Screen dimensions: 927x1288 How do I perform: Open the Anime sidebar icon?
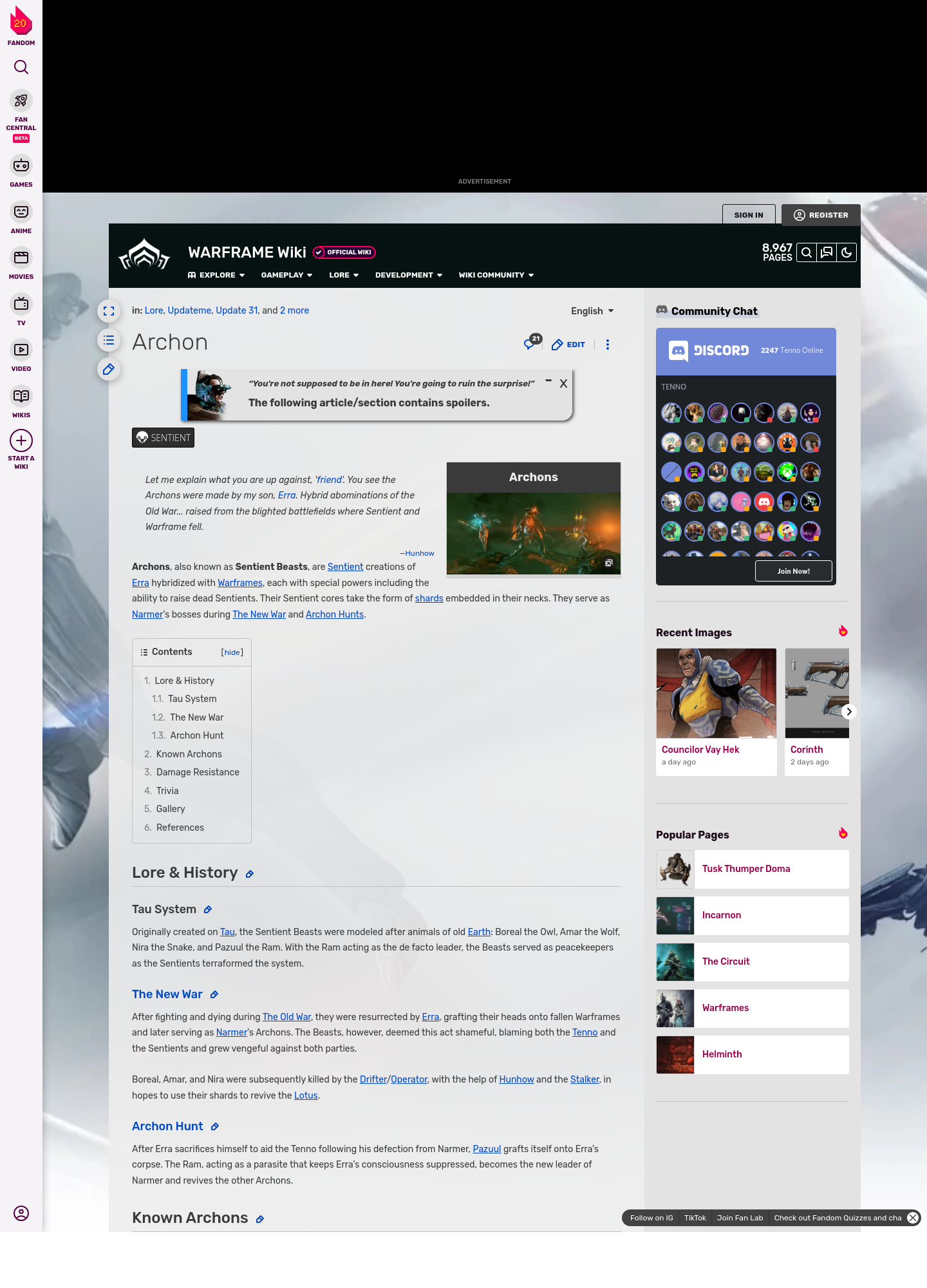click(21, 212)
